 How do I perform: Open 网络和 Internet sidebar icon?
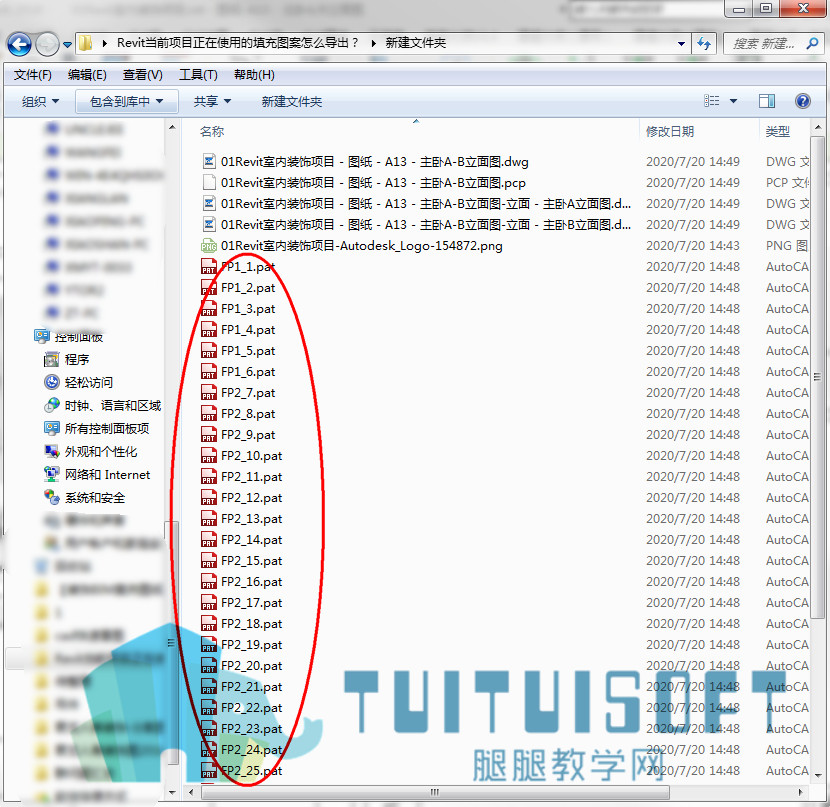point(51,474)
